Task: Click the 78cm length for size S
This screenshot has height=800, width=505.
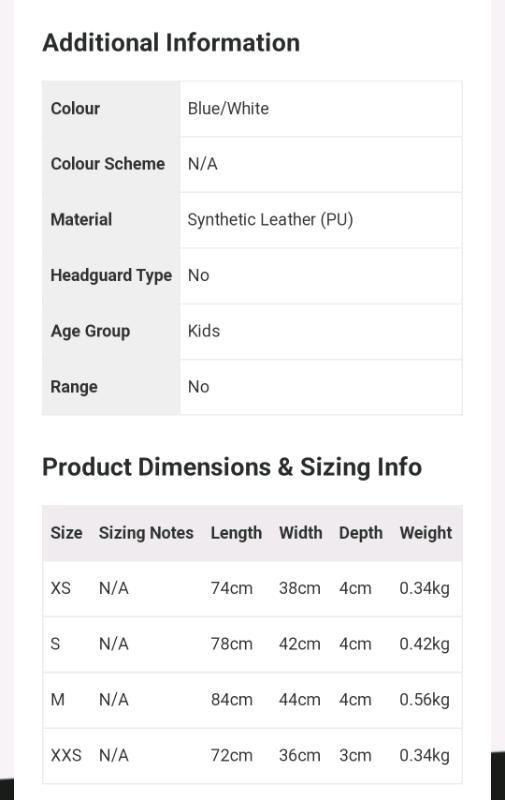Action: click(232, 644)
